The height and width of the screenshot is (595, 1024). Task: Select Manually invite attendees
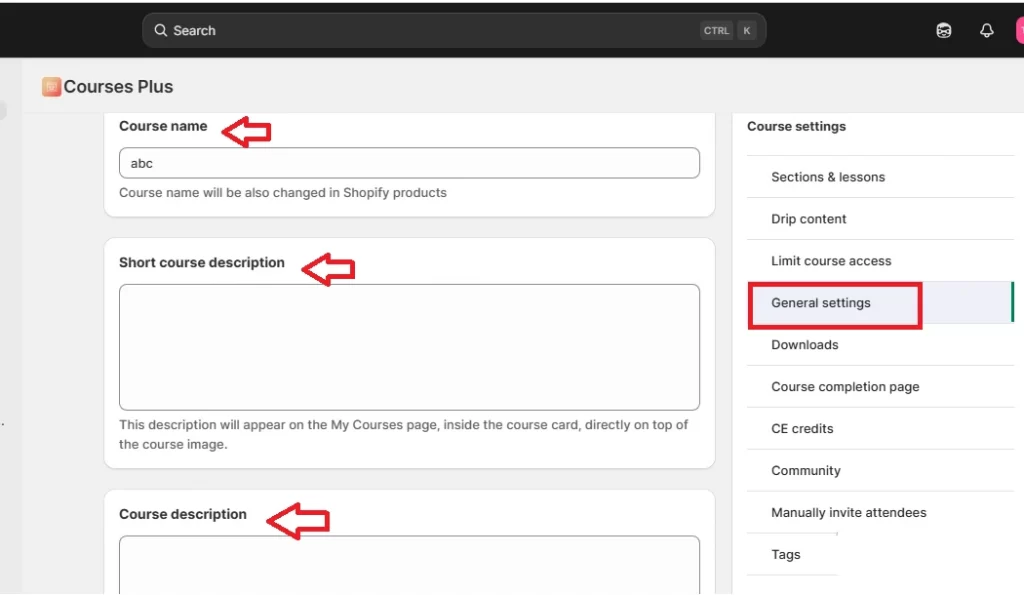[x=848, y=513]
